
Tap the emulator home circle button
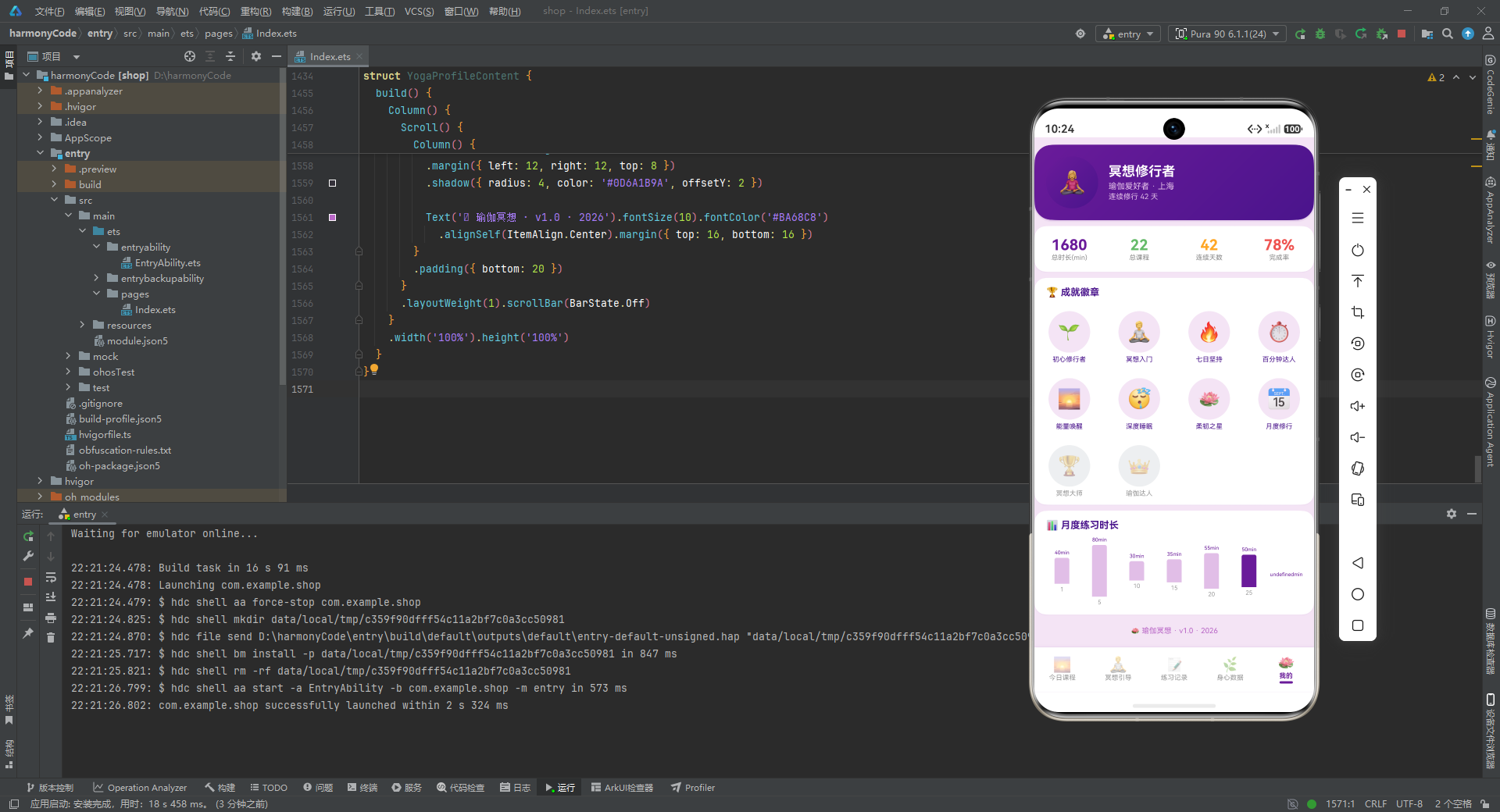tap(1358, 594)
